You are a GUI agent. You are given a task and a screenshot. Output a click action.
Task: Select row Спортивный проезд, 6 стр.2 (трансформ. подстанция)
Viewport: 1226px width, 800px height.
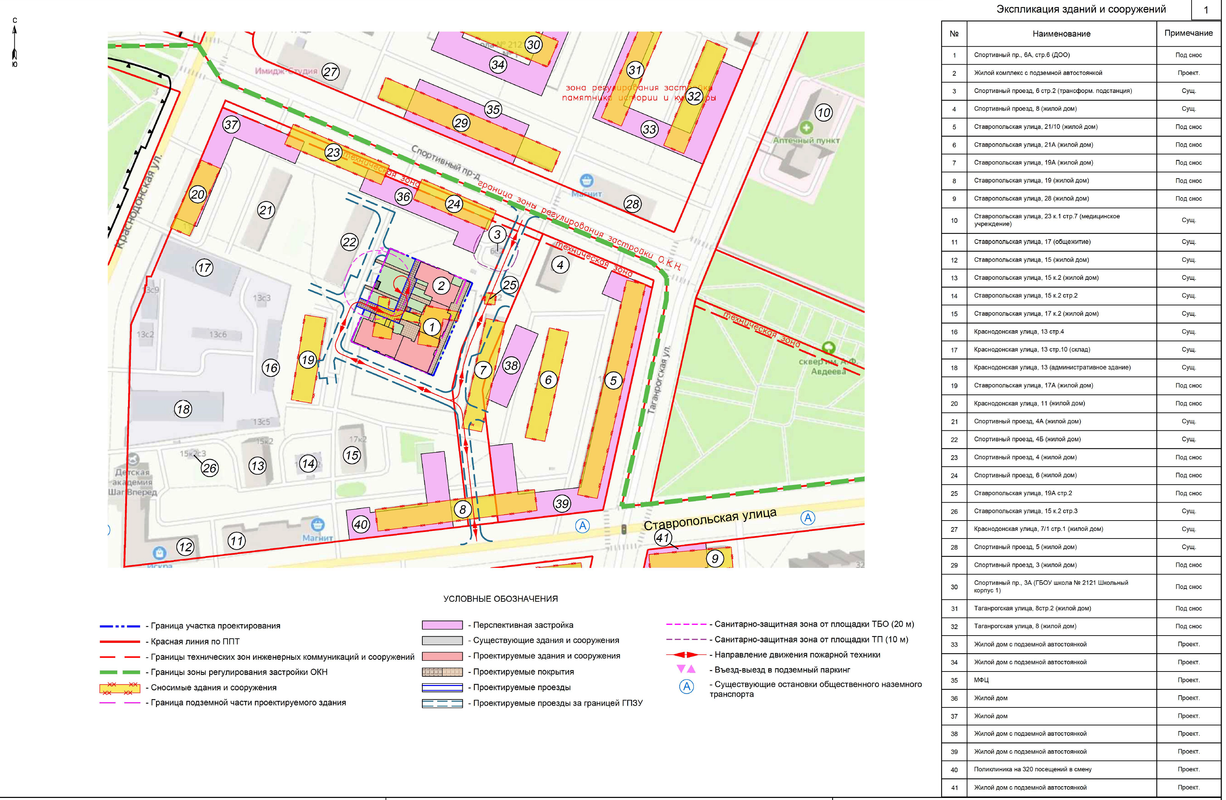click(x=1080, y=91)
